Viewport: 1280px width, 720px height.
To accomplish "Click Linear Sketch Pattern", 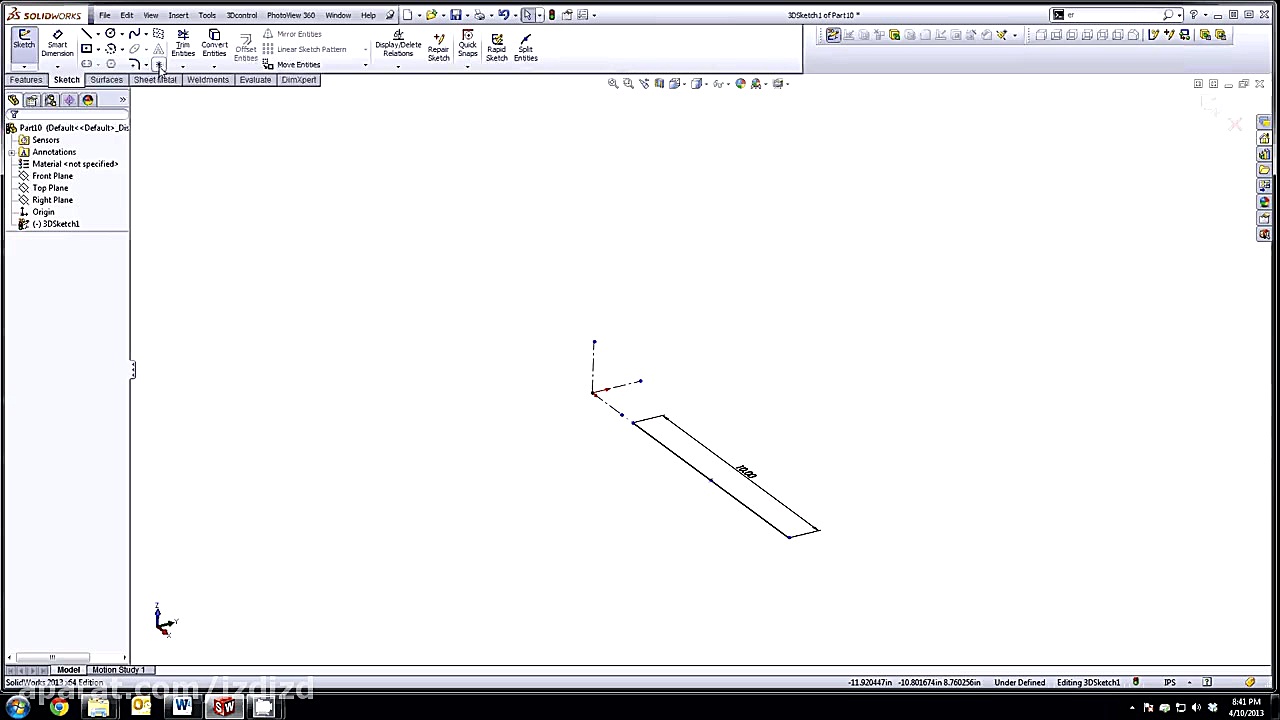I will [x=311, y=49].
